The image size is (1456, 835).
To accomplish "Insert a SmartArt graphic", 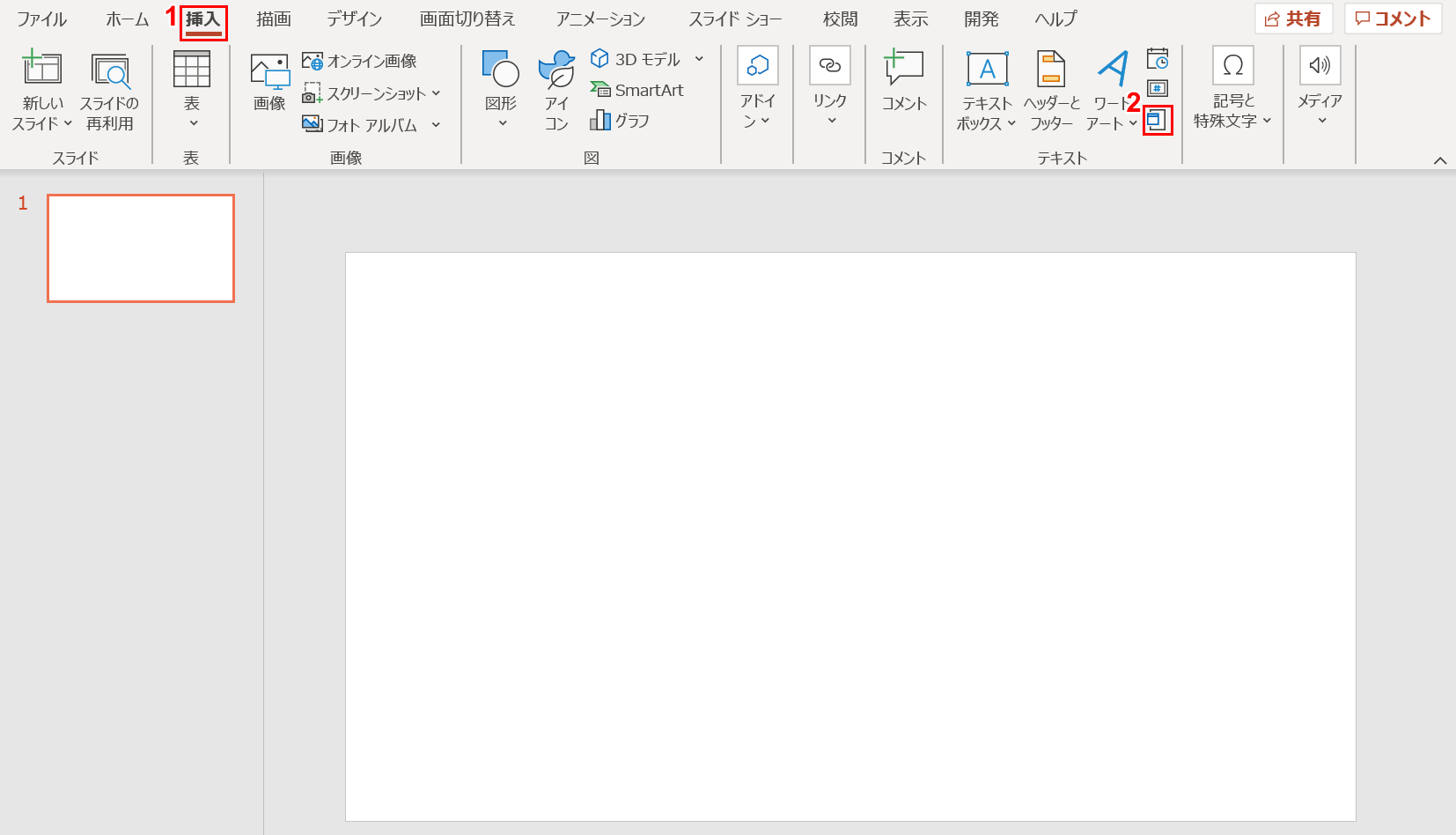I will click(x=637, y=90).
